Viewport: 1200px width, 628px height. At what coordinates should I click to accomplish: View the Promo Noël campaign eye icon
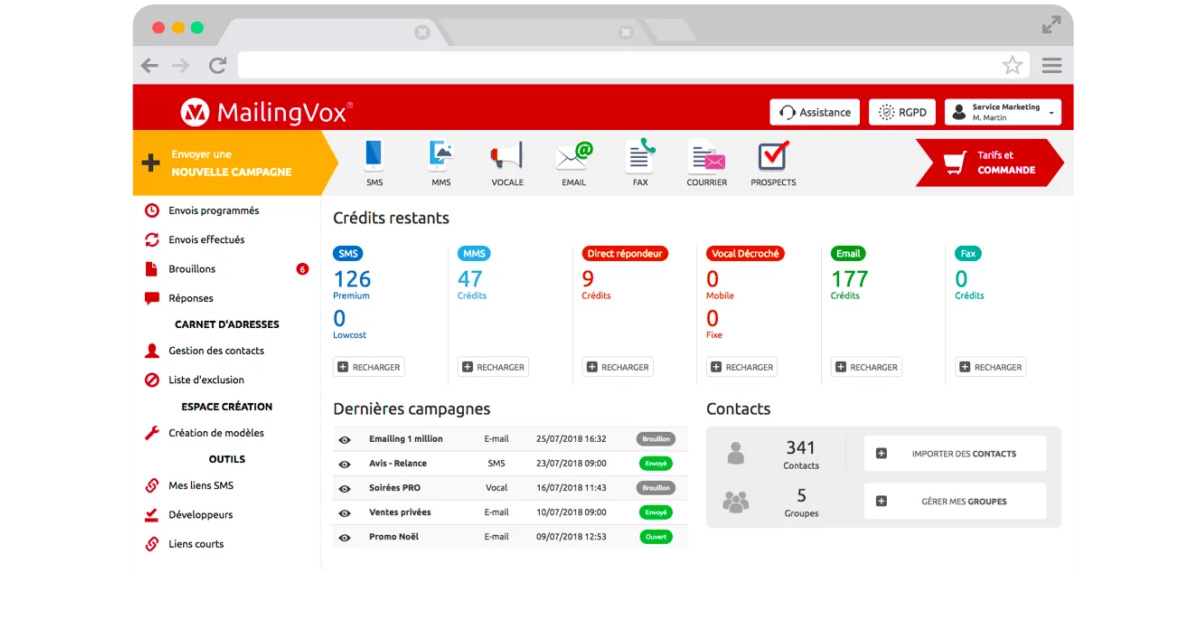pos(345,538)
